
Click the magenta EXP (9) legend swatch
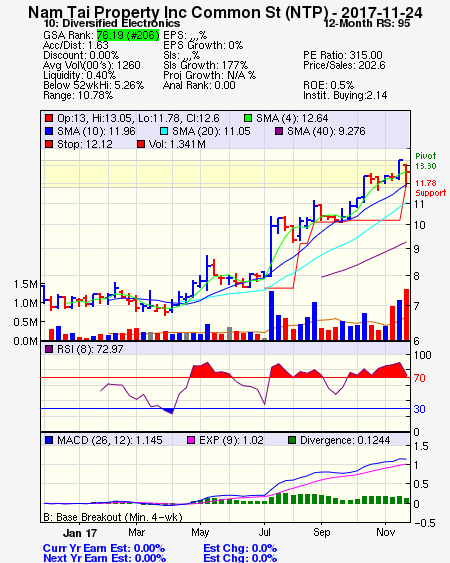191,440
